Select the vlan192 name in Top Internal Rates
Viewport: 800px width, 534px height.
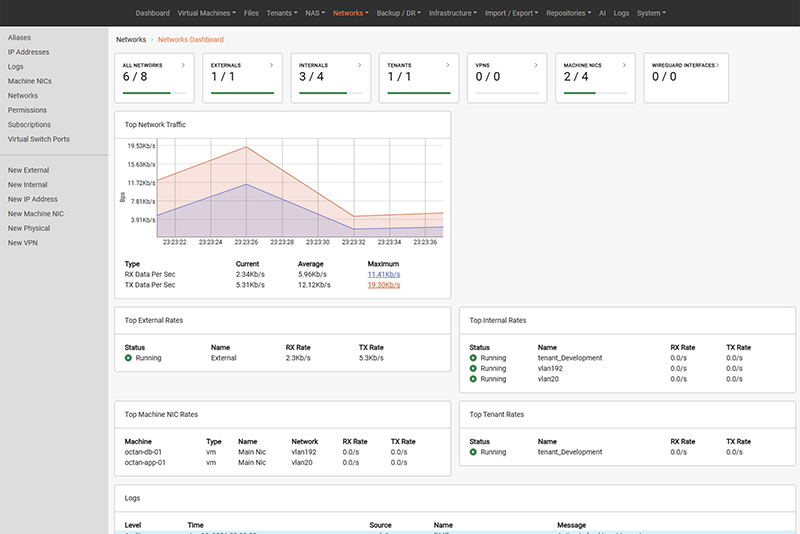550,369
